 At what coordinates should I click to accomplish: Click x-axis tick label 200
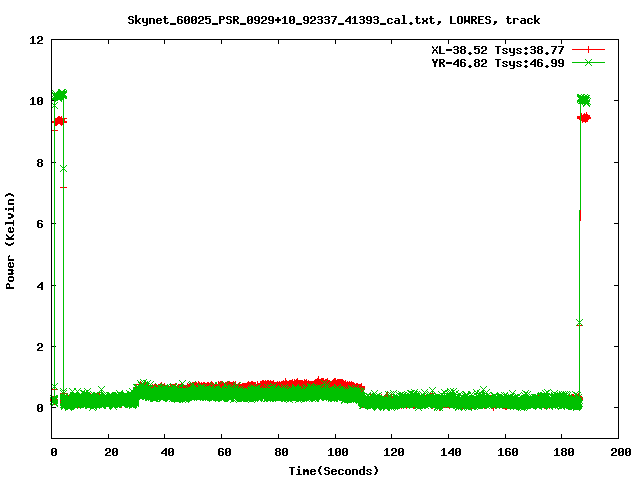pos(620,452)
